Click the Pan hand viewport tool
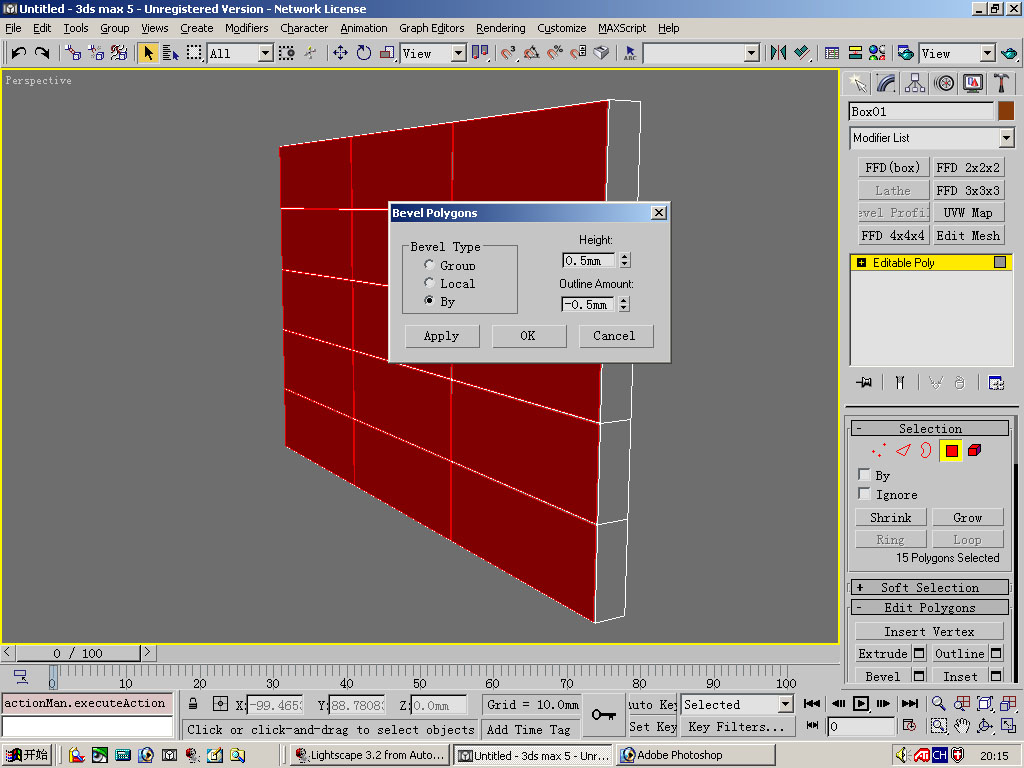The height and width of the screenshot is (768, 1024). coord(962,726)
